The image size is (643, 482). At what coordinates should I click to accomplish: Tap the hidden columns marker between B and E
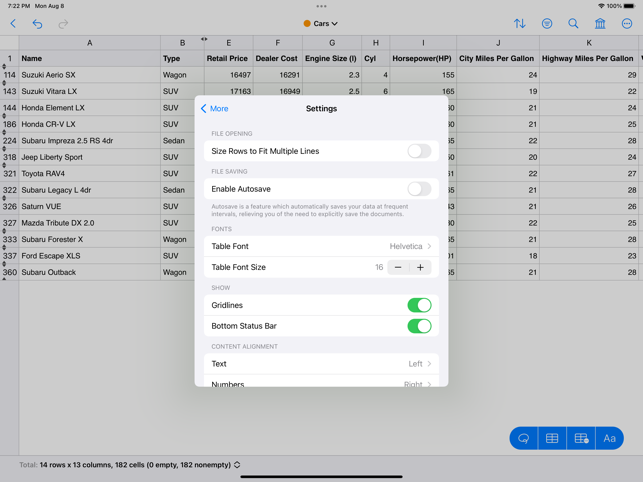pyautogui.click(x=204, y=39)
